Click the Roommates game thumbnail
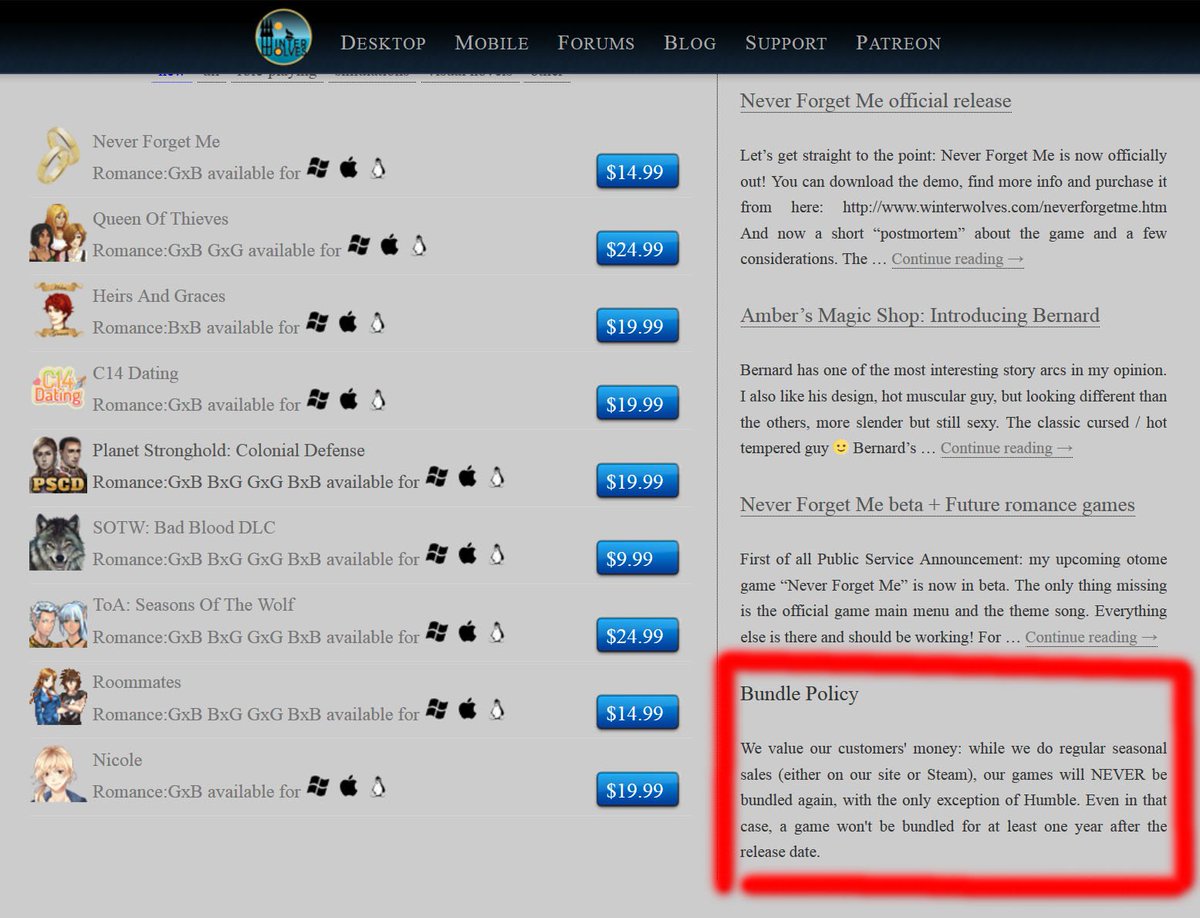 [57, 697]
